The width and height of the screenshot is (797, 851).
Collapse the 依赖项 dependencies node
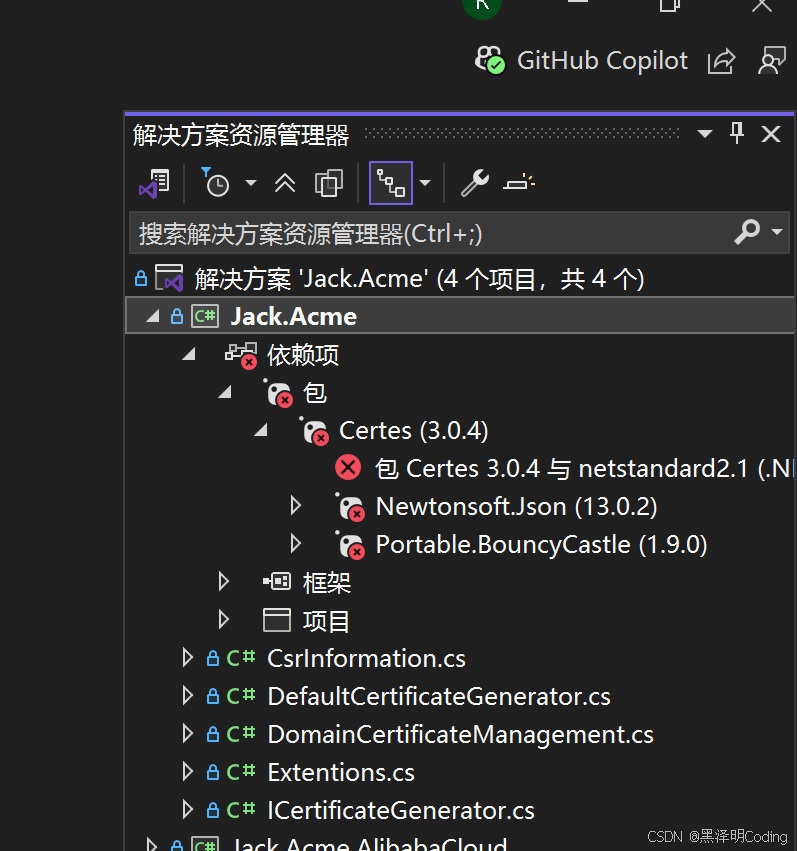coord(189,354)
